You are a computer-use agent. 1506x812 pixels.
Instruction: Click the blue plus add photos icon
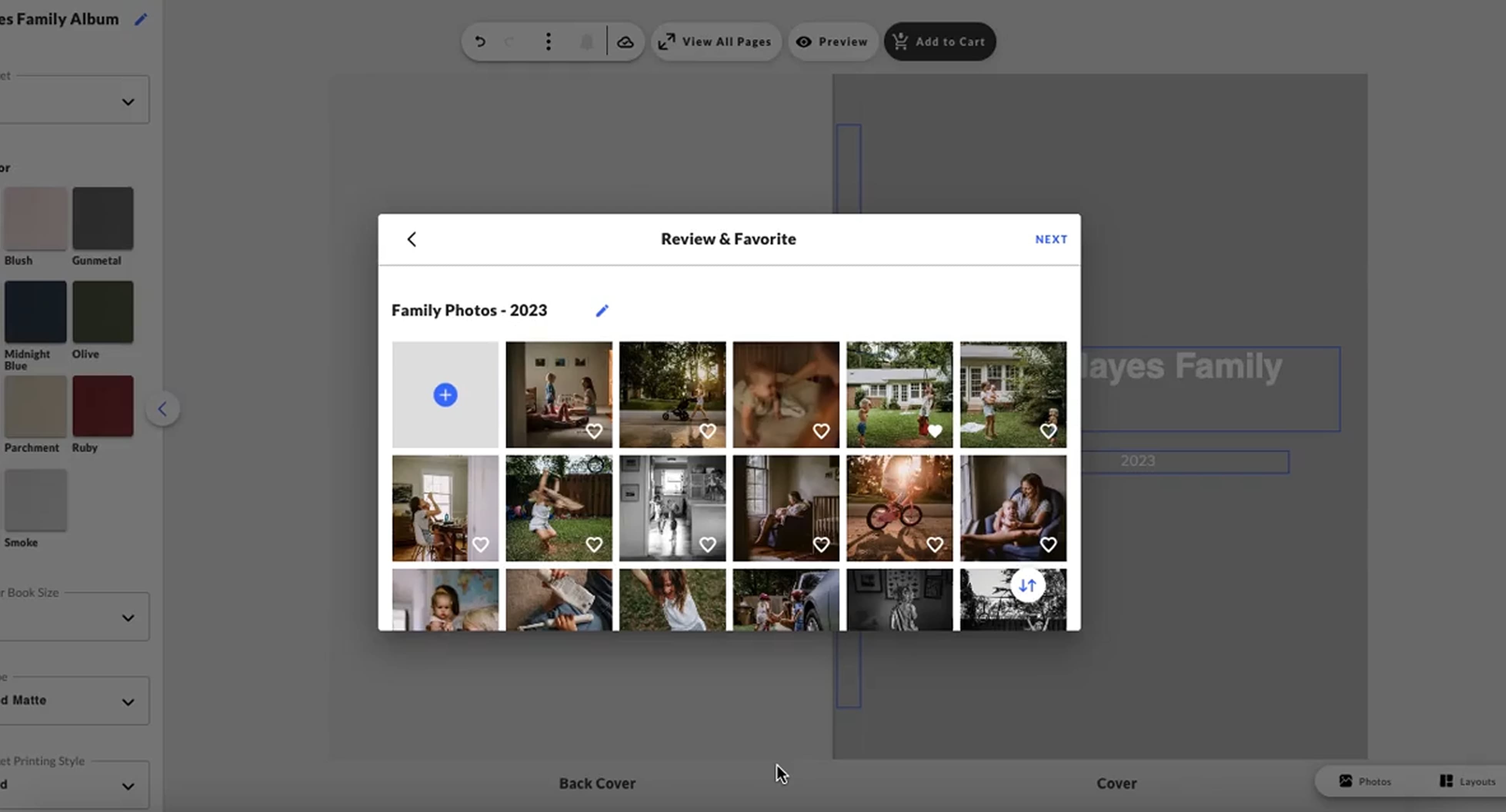tap(445, 395)
